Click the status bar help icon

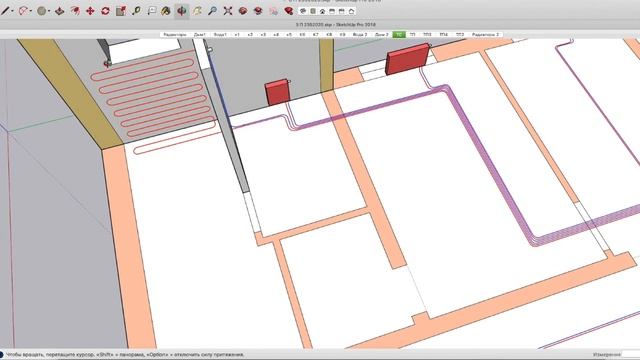pyautogui.click(x=1, y=354)
